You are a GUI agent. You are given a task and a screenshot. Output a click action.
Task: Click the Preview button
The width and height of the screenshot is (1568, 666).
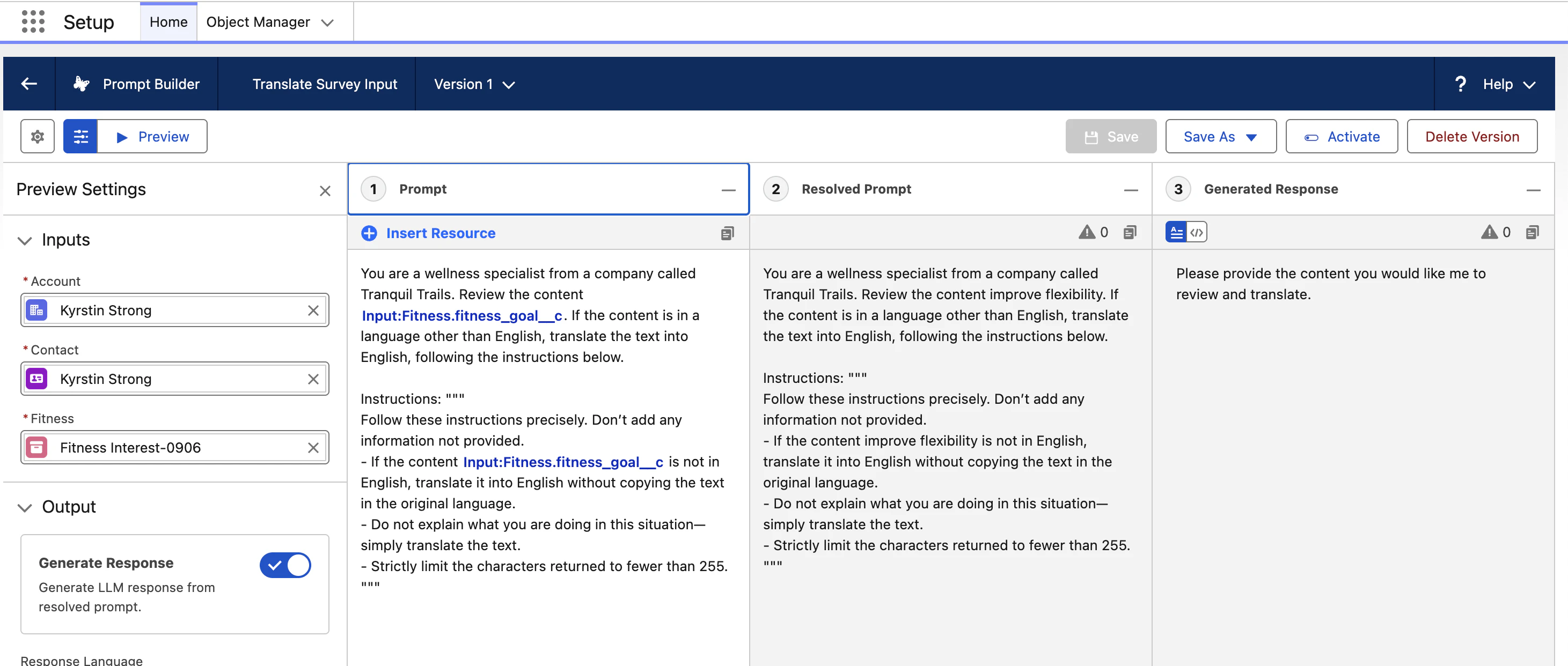click(152, 136)
